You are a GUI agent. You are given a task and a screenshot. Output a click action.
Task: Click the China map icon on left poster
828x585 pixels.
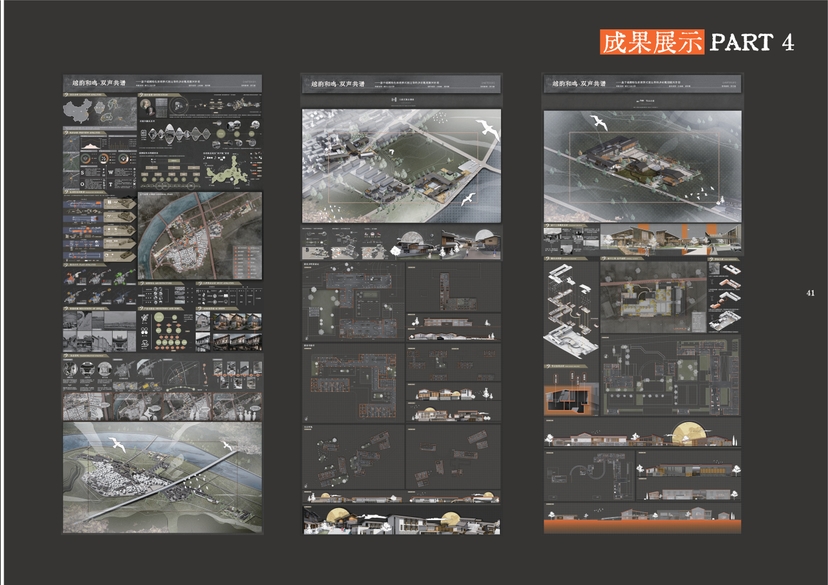(76, 109)
